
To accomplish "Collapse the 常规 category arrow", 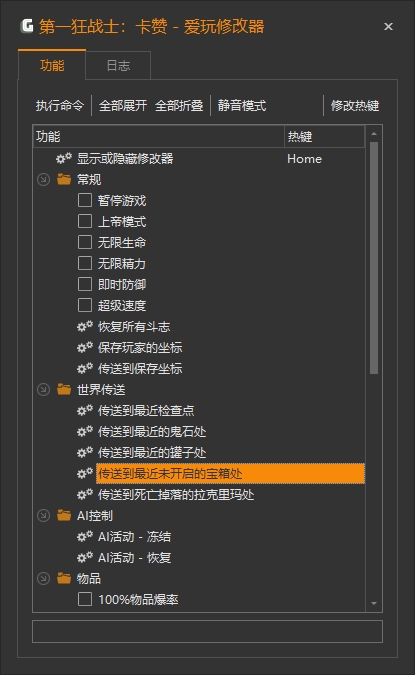I will [x=43, y=179].
